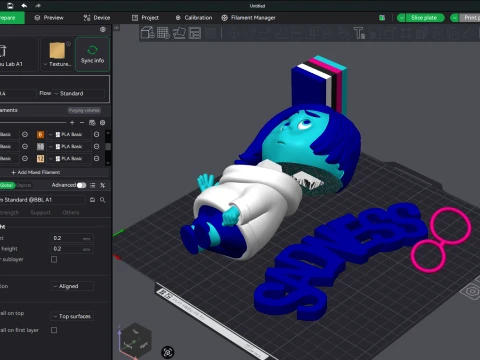The height and width of the screenshot is (360, 480).
Task: Toggle the Advanced settings switch
Action: [81, 185]
